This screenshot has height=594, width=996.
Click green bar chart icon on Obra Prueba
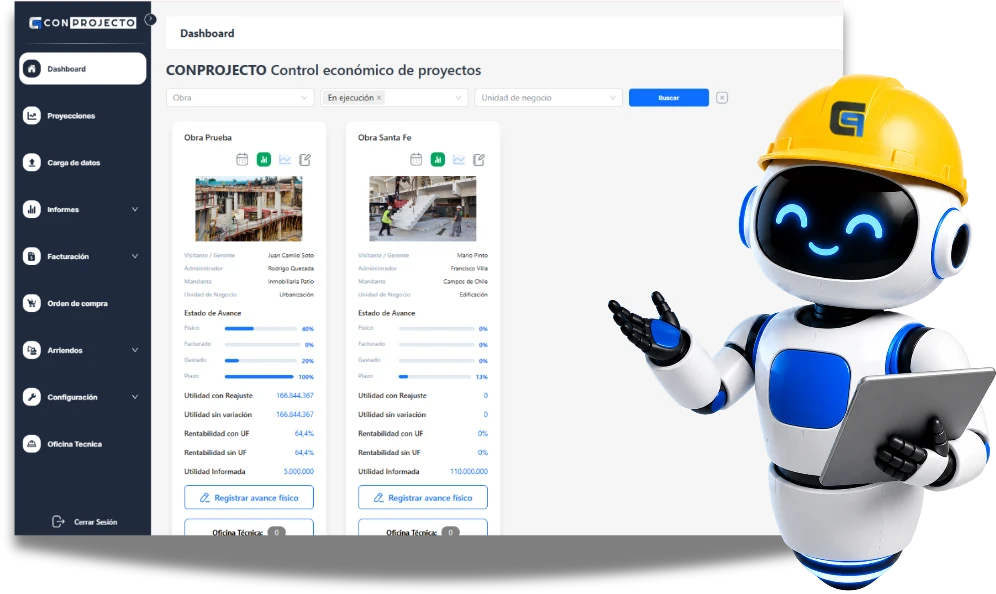tap(264, 159)
